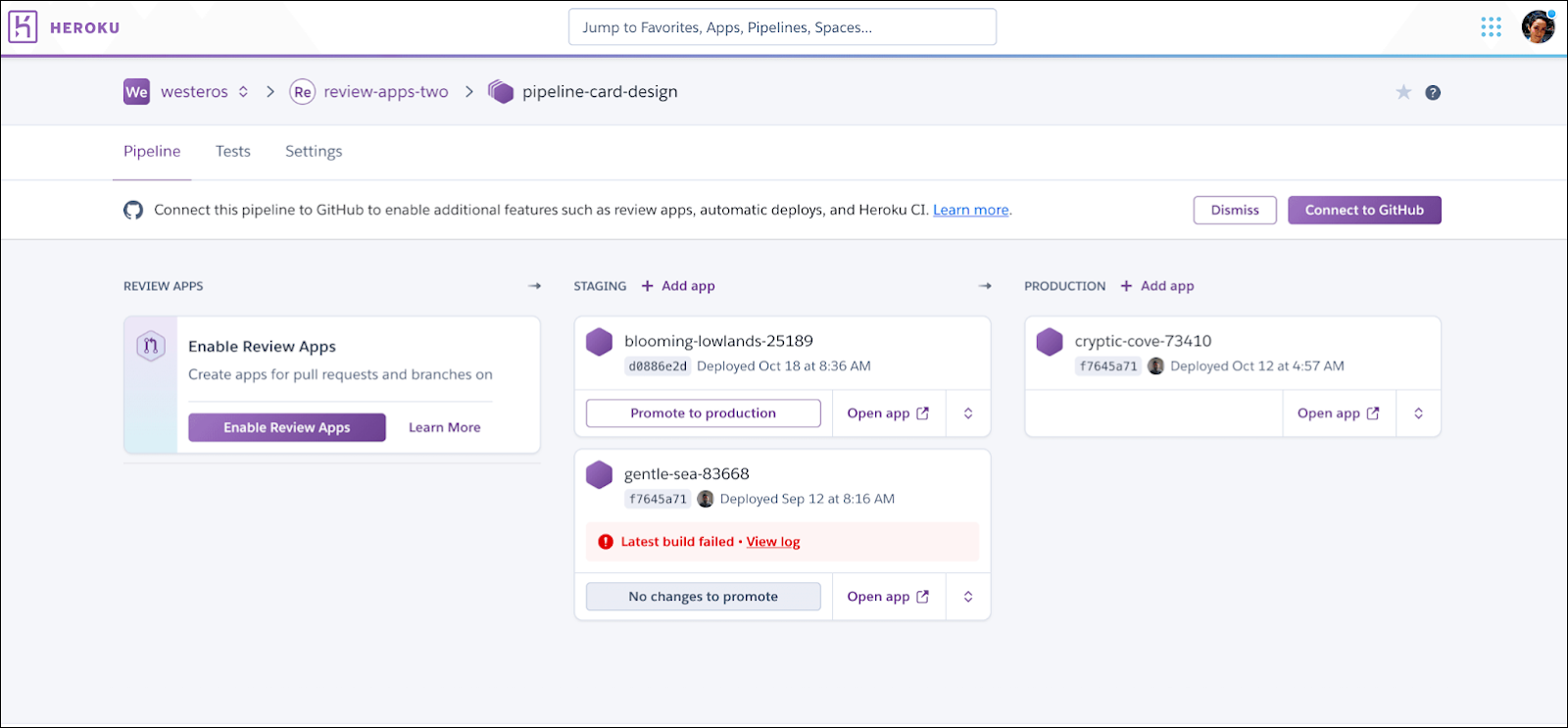This screenshot has width=1568, height=728.
Task: Click No changes to promote button
Action: pyautogui.click(x=704, y=597)
